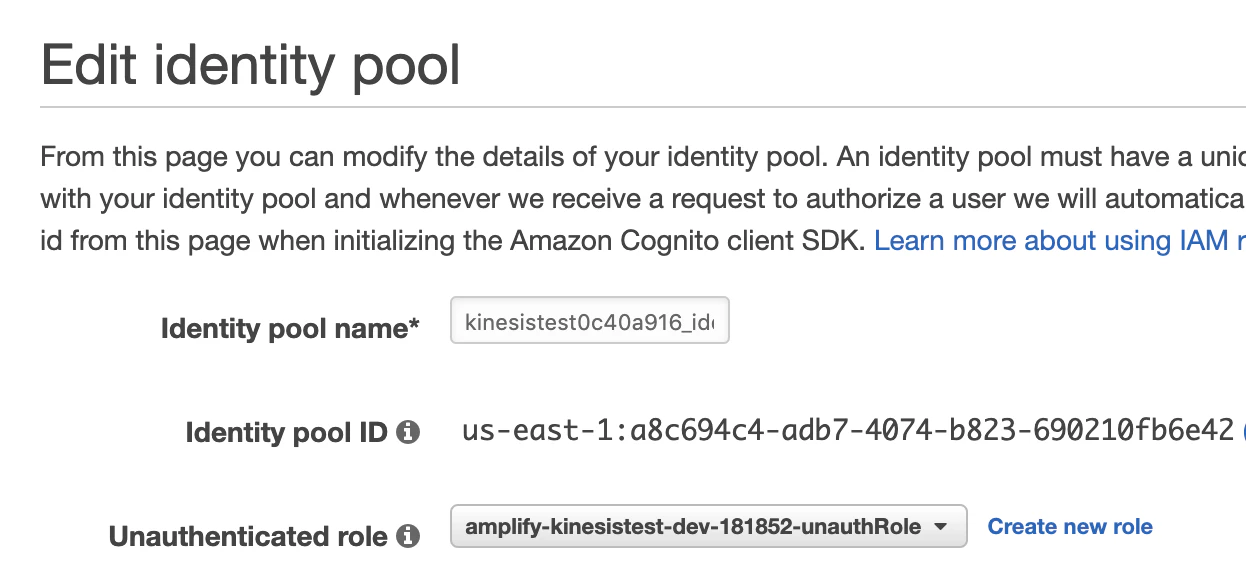This screenshot has height=574, width=1246.
Task: Click the Identity pool ID label
Action: (x=286, y=433)
